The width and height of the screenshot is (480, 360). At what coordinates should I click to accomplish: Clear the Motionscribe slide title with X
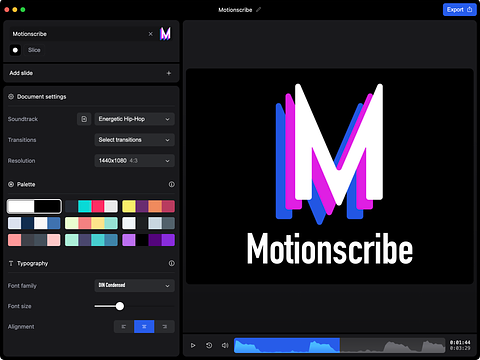click(151, 34)
